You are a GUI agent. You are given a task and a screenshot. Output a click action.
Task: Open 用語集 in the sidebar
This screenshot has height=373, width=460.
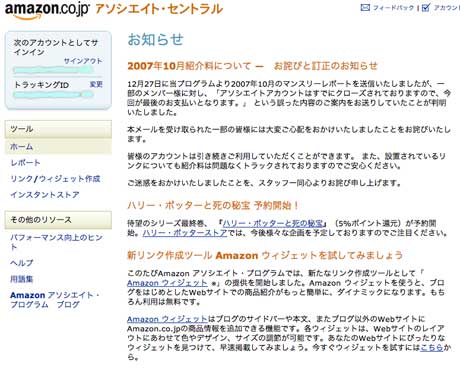pyautogui.click(x=22, y=279)
